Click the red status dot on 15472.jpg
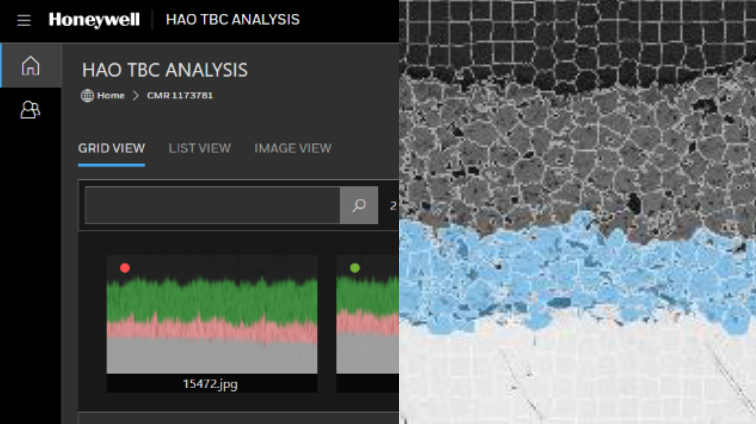Image resolution: width=756 pixels, height=425 pixels. point(125,268)
